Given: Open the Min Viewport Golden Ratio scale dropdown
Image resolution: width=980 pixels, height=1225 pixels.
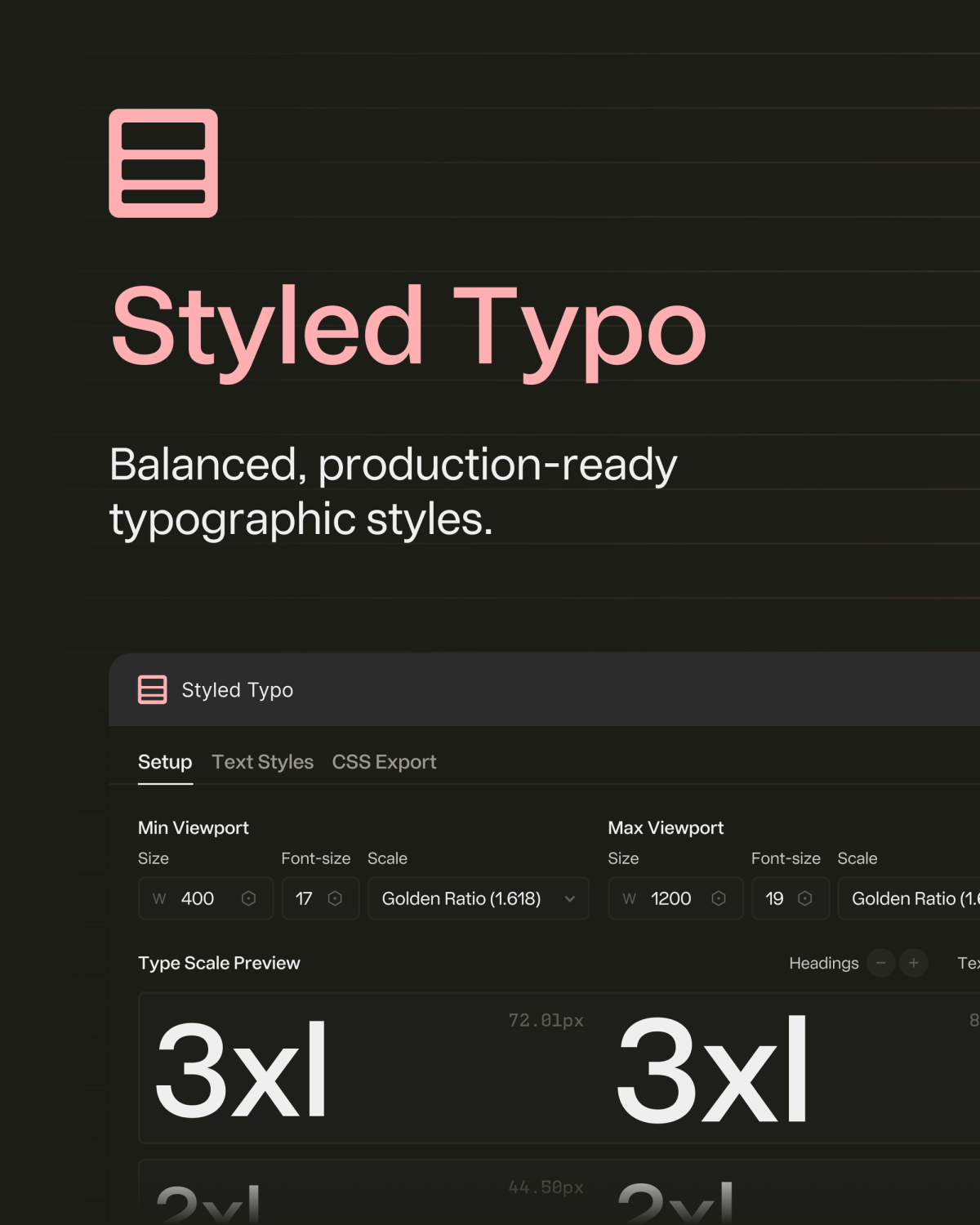Looking at the screenshot, I should point(479,898).
